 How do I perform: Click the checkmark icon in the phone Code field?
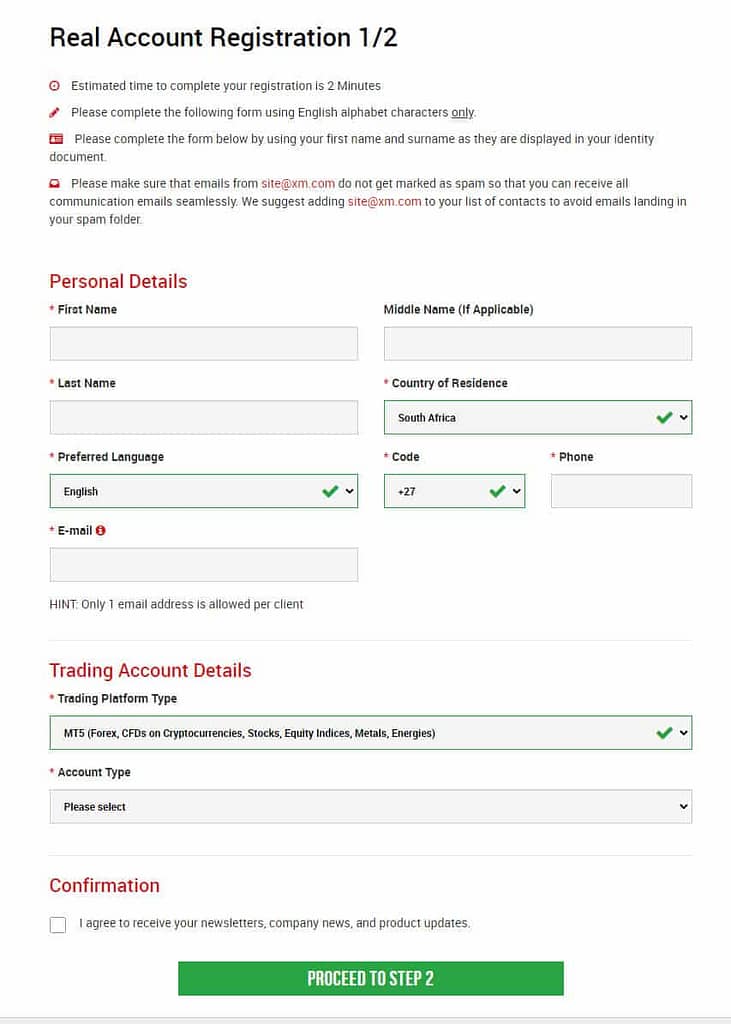[498, 491]
